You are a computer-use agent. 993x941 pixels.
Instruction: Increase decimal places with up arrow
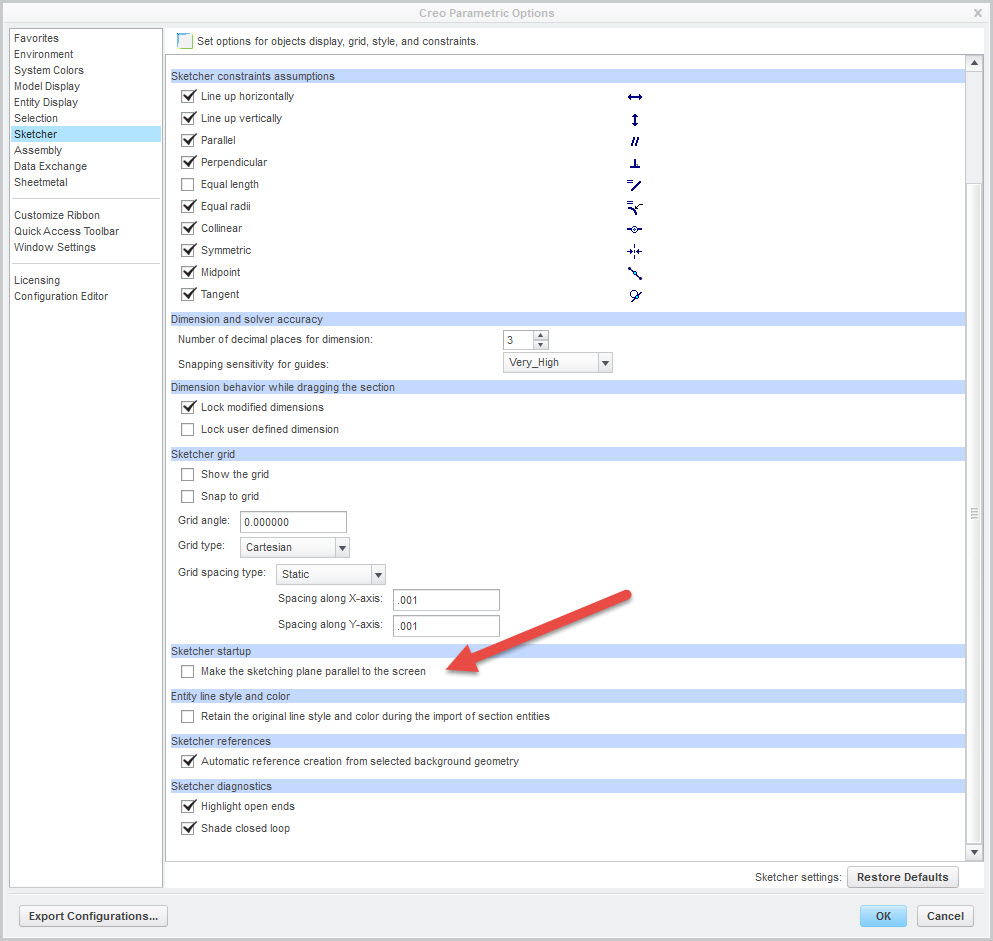[540, 336]
